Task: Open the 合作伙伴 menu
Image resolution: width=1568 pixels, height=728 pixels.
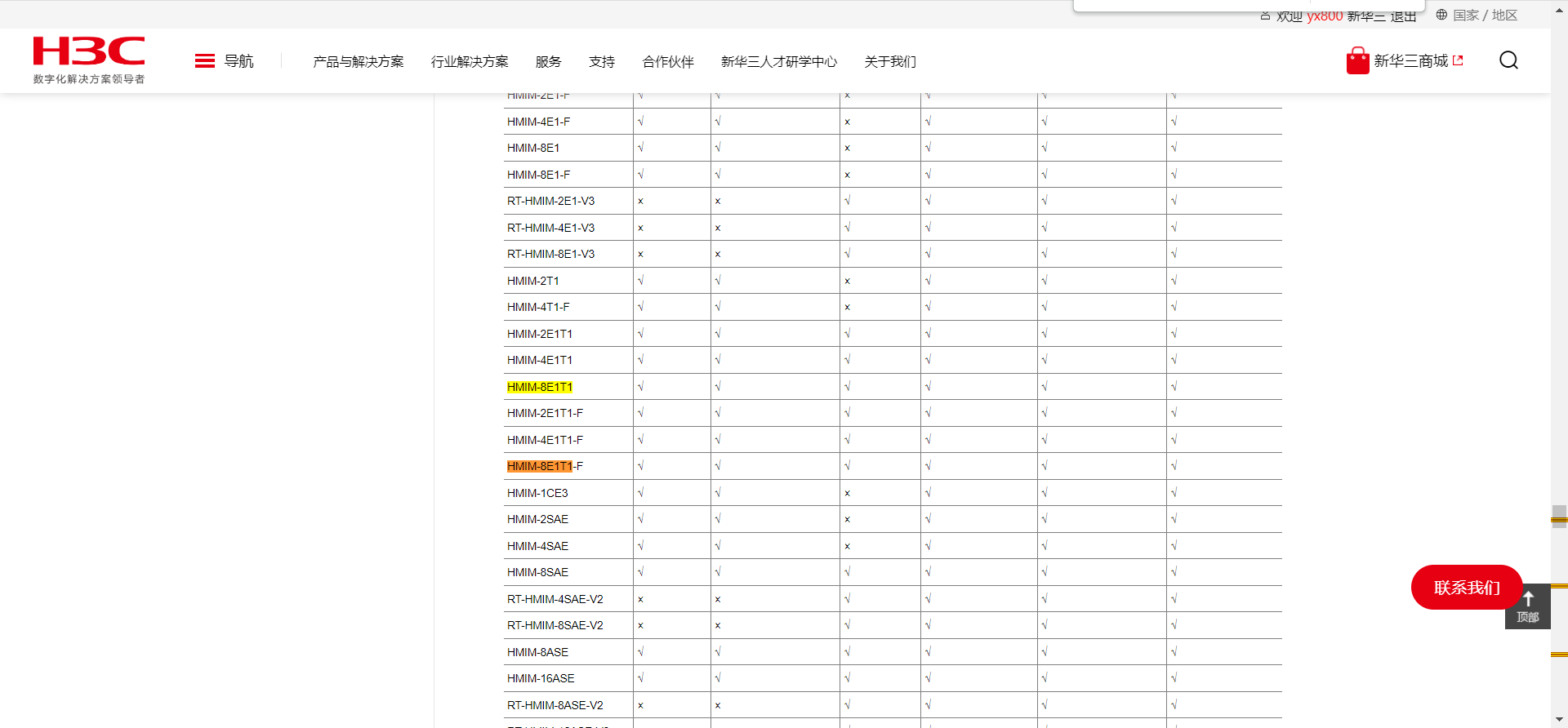Action: coord(668,62)
